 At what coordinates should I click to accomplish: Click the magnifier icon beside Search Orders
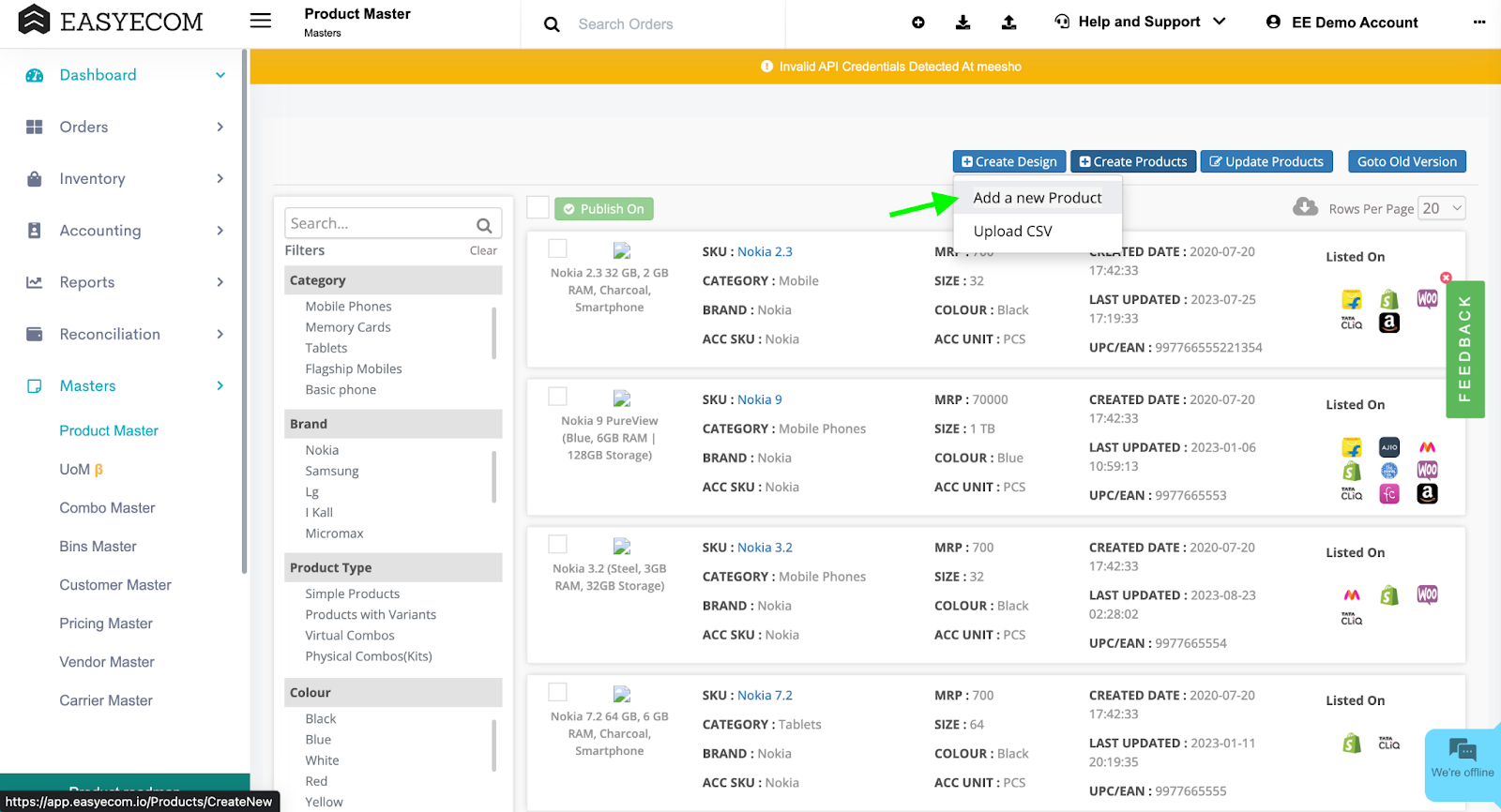click(x=552, y=24)
